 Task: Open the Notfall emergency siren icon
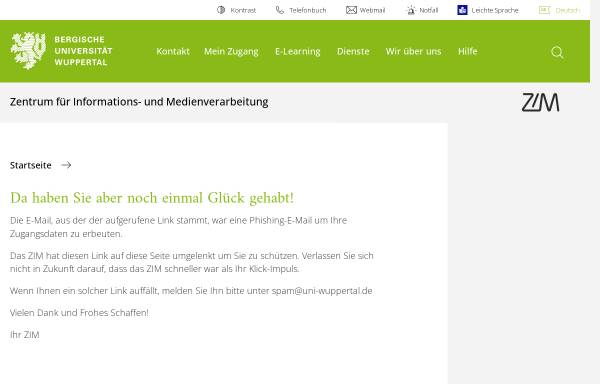[x=411, y=10]
